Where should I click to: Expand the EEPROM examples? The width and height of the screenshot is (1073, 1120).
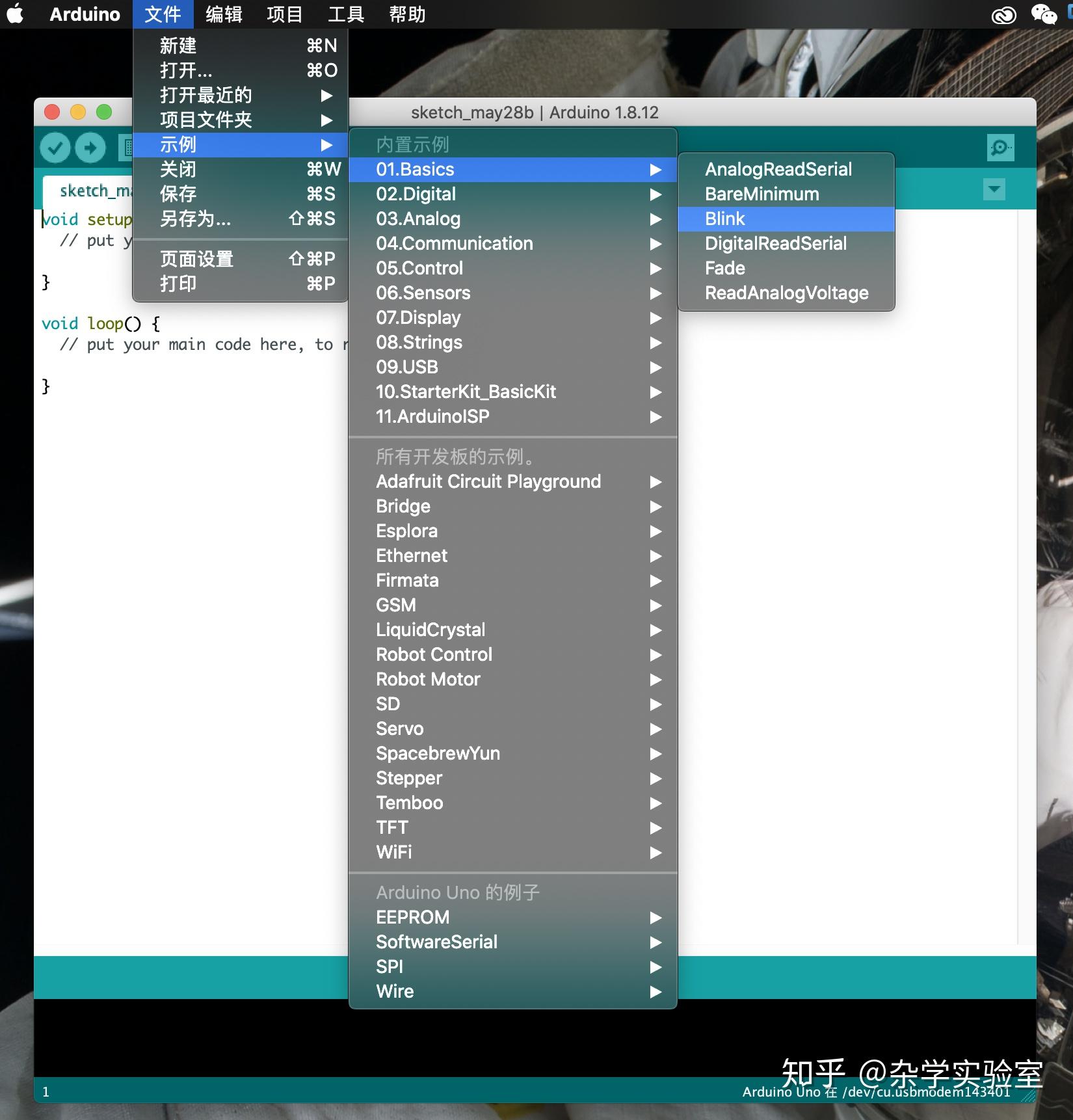point(513,917)
